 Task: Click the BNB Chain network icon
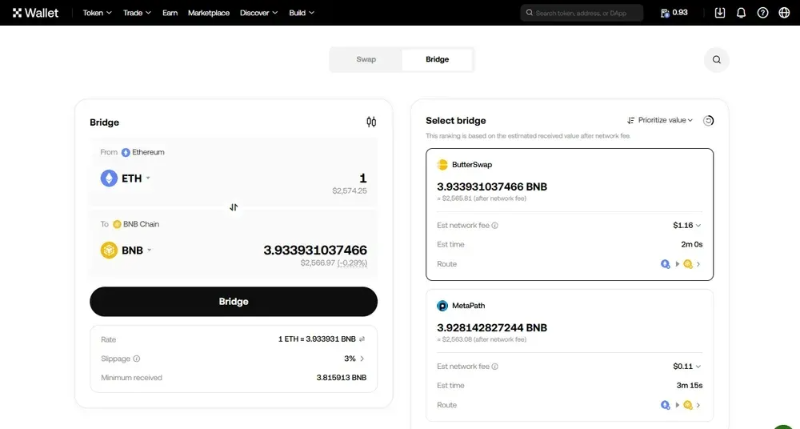(117, 224)
